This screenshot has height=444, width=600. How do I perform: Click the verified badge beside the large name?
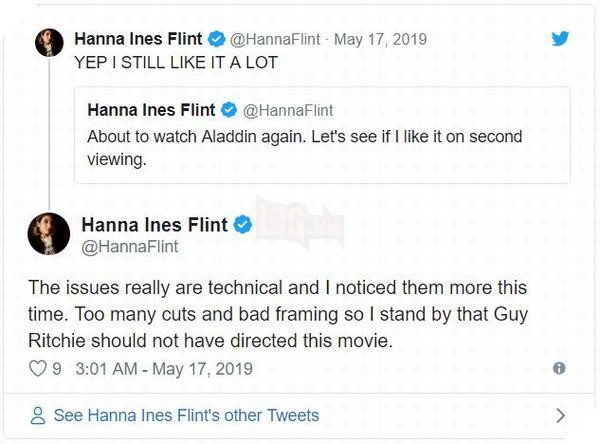243,225
